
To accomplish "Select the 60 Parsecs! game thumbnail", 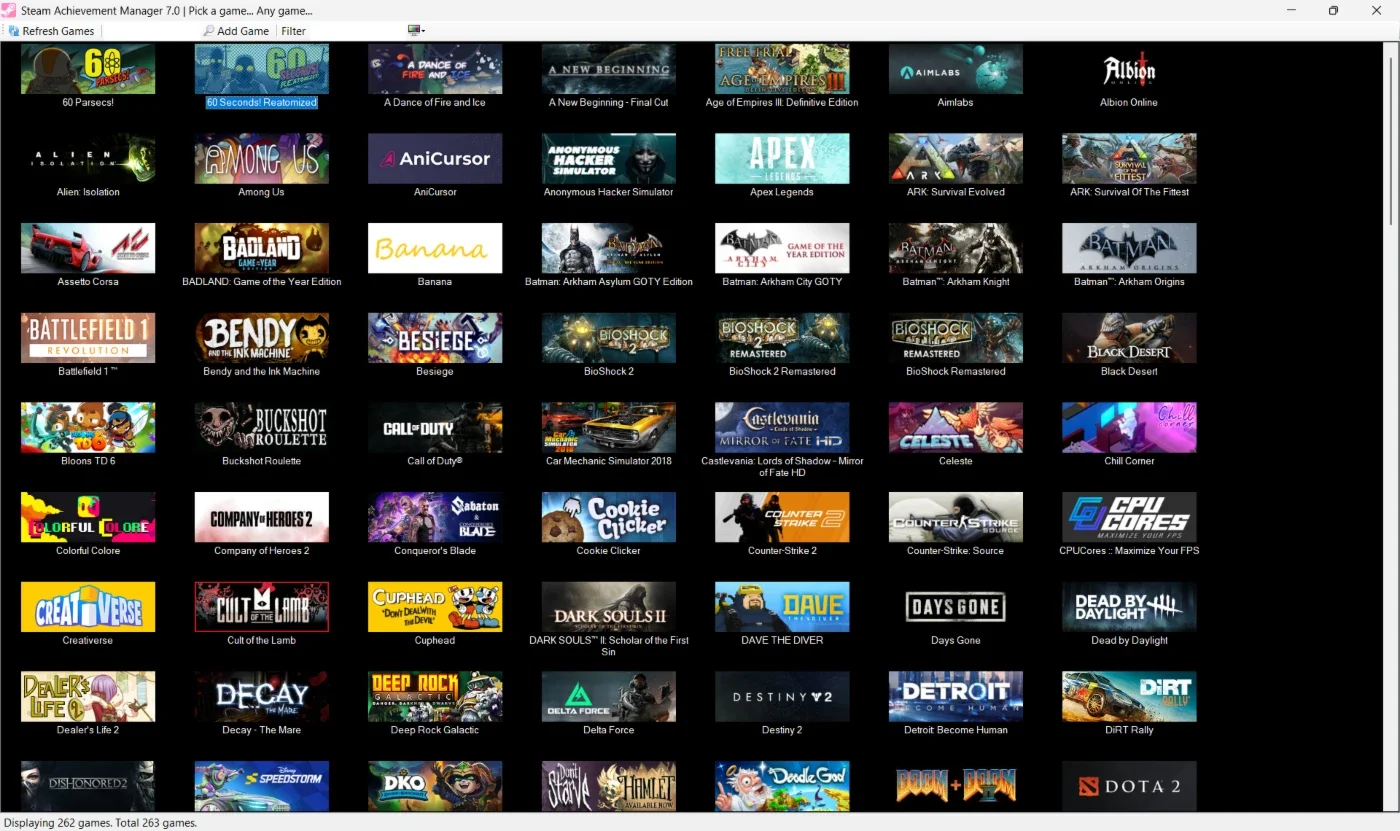I will (88, 69).
